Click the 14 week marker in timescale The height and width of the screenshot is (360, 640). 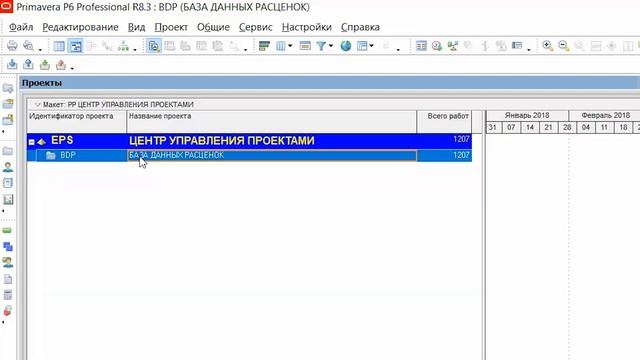click(x=530, y=127)
